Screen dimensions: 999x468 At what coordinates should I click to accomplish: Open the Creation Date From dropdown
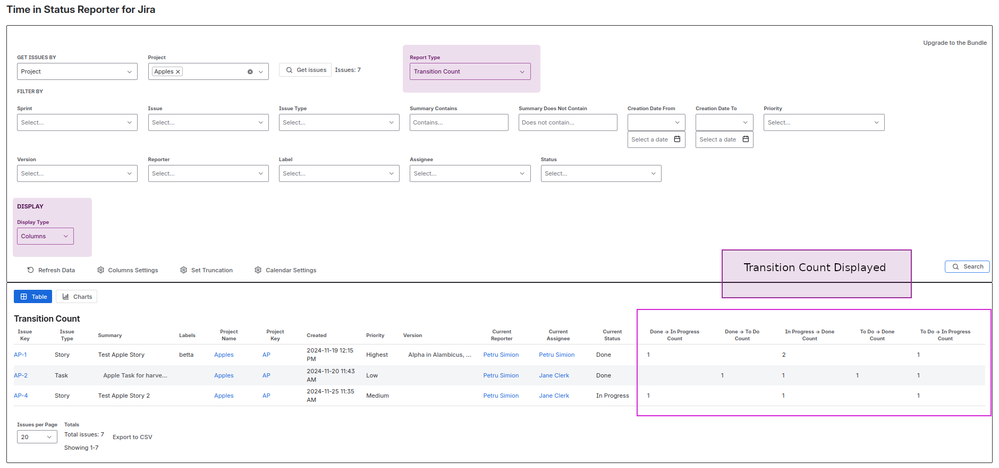656,122
